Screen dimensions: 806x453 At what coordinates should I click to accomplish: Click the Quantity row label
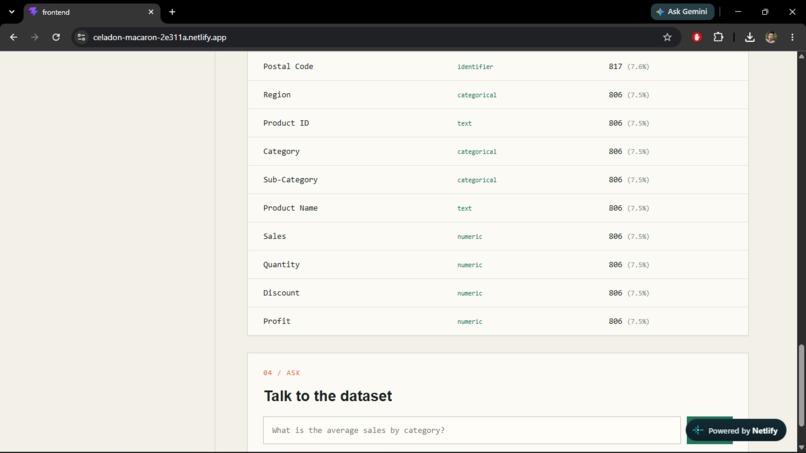(281, 264)
